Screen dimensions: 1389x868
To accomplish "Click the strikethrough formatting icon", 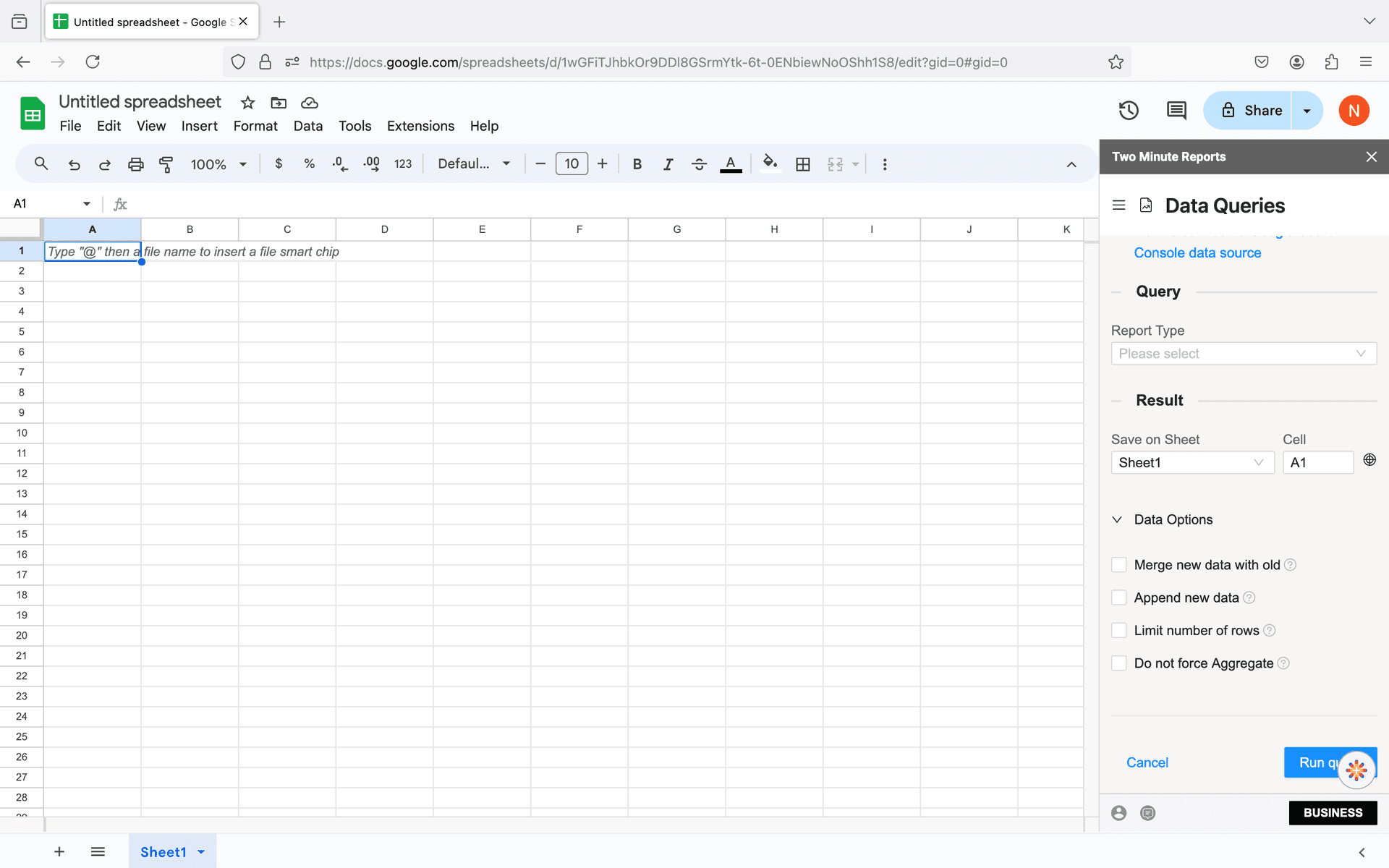I will pyautogui.click(x=700, y=164).
